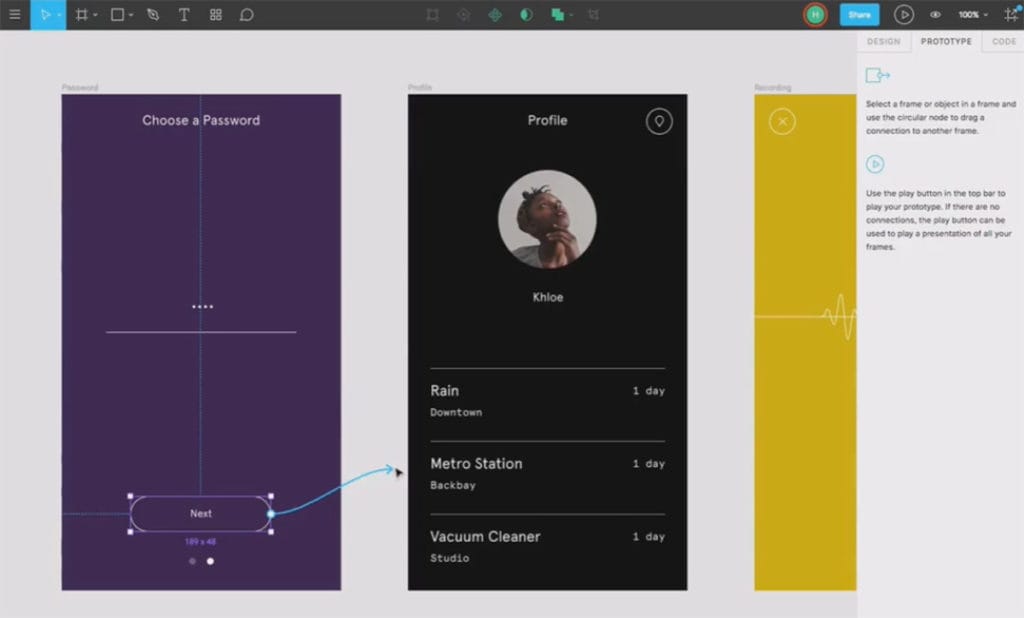The image size is (1024, 618).
Task: Open the 100% zoom level dropdown
Action: pyautogui.click(x=973, y=14)
